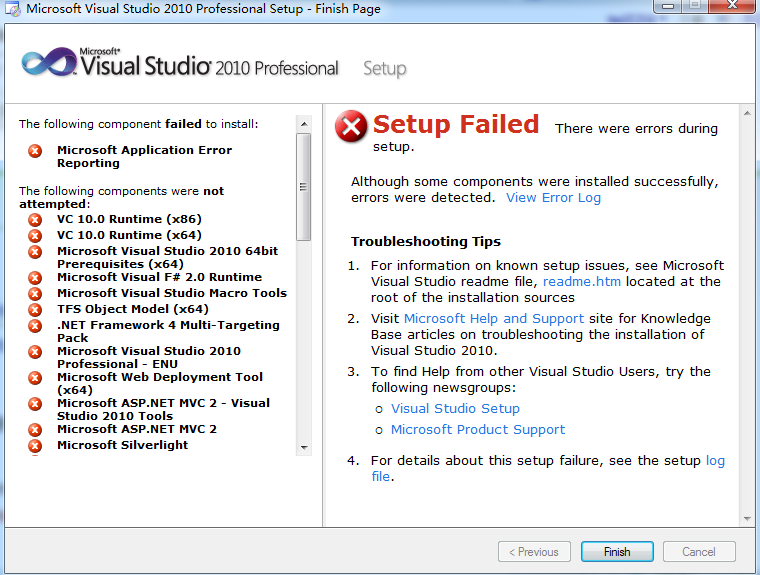Click the large red Setup Failed icon
Viewport: 760px width, 575px height.
pyautogui.click(x=351, y=127)
